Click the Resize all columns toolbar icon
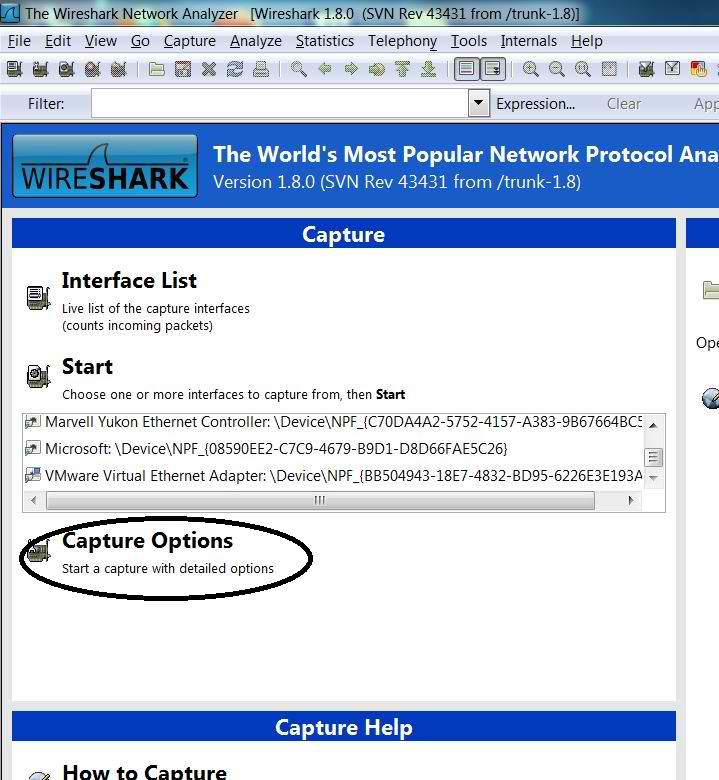Image resolution: width=719 pixels, height=780 pixels. (x=609, y=69)
